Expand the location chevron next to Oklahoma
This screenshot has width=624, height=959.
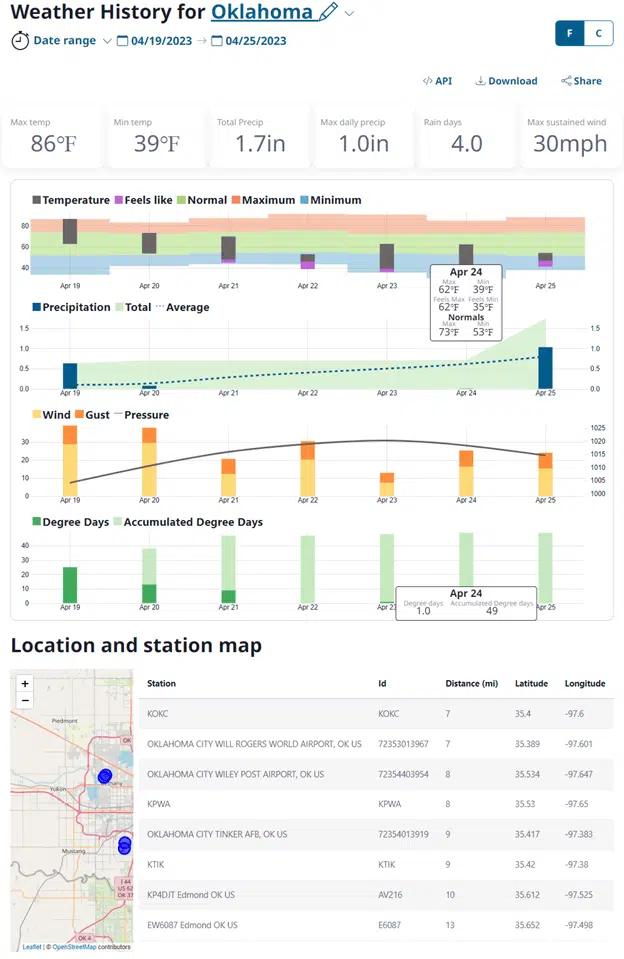pos(349,14)
